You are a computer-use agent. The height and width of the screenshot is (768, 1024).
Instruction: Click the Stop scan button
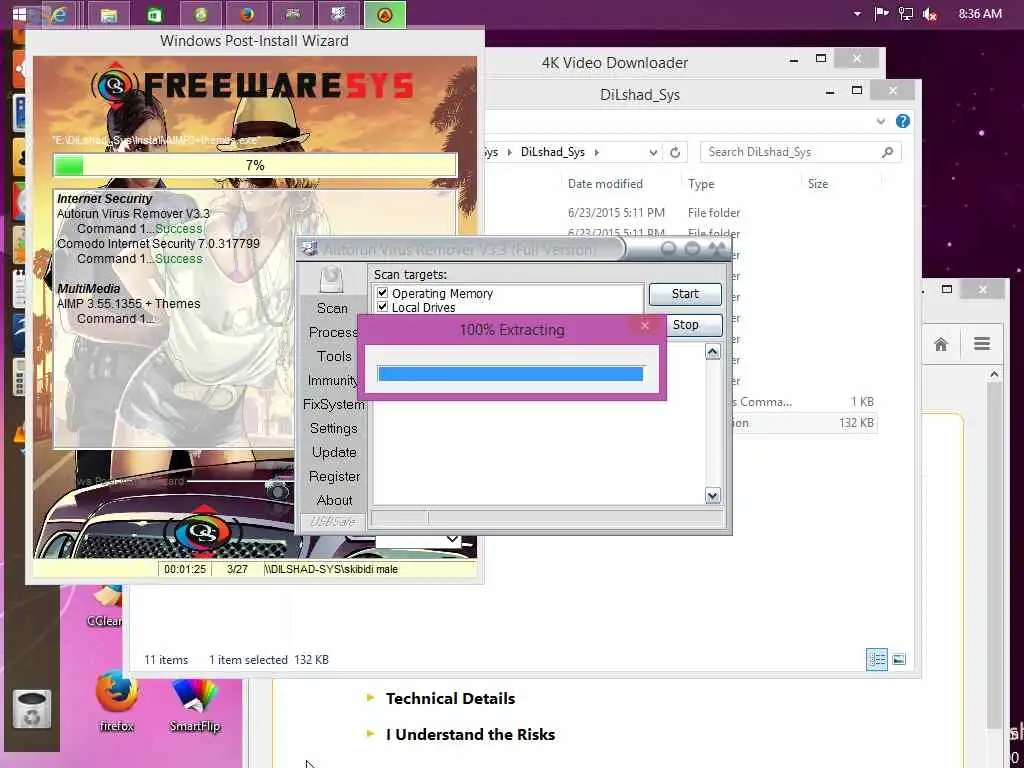[x=693, y=325]
